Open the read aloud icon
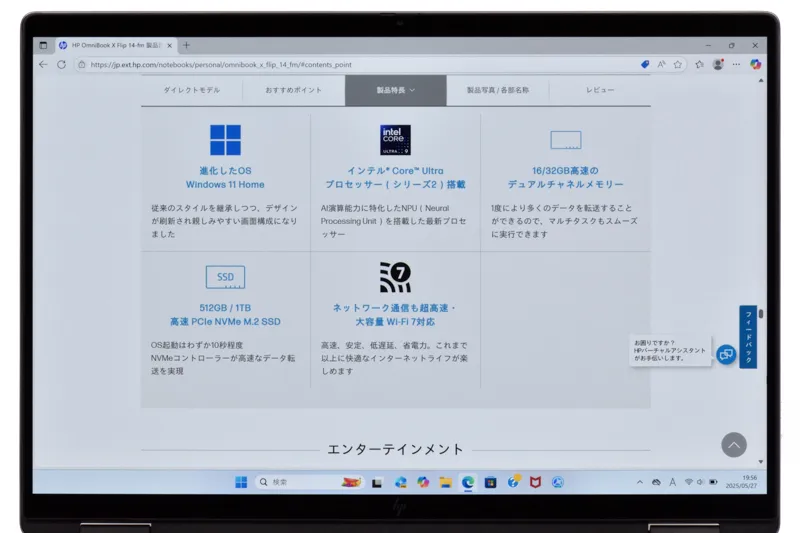Screen dimensions: 800x533 point(661,64)
